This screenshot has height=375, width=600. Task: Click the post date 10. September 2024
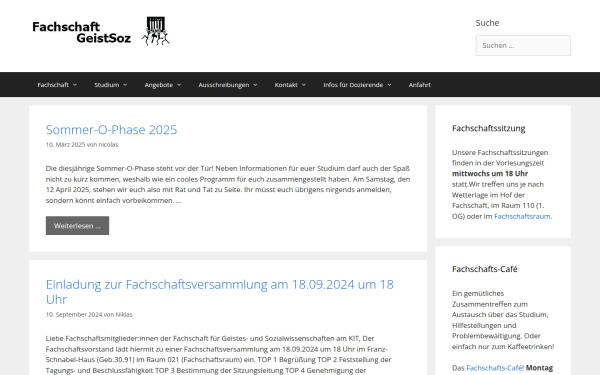[74, 315]
